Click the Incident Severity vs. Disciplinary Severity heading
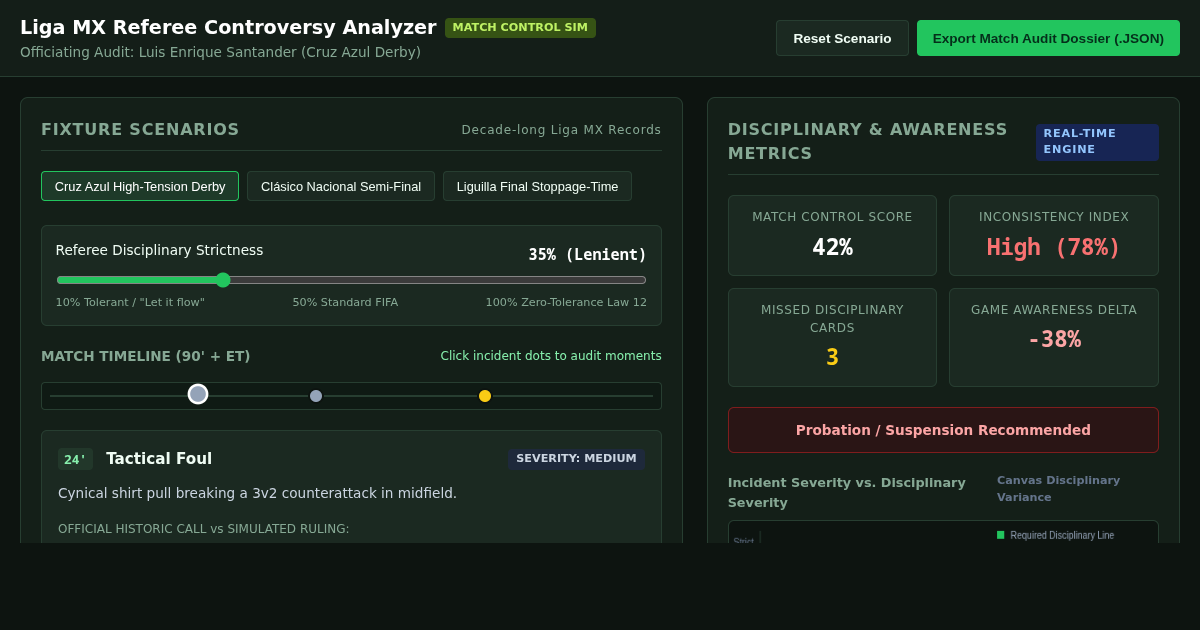The image size is (1200, 630). pyautogui.click(x=847, y=492)
